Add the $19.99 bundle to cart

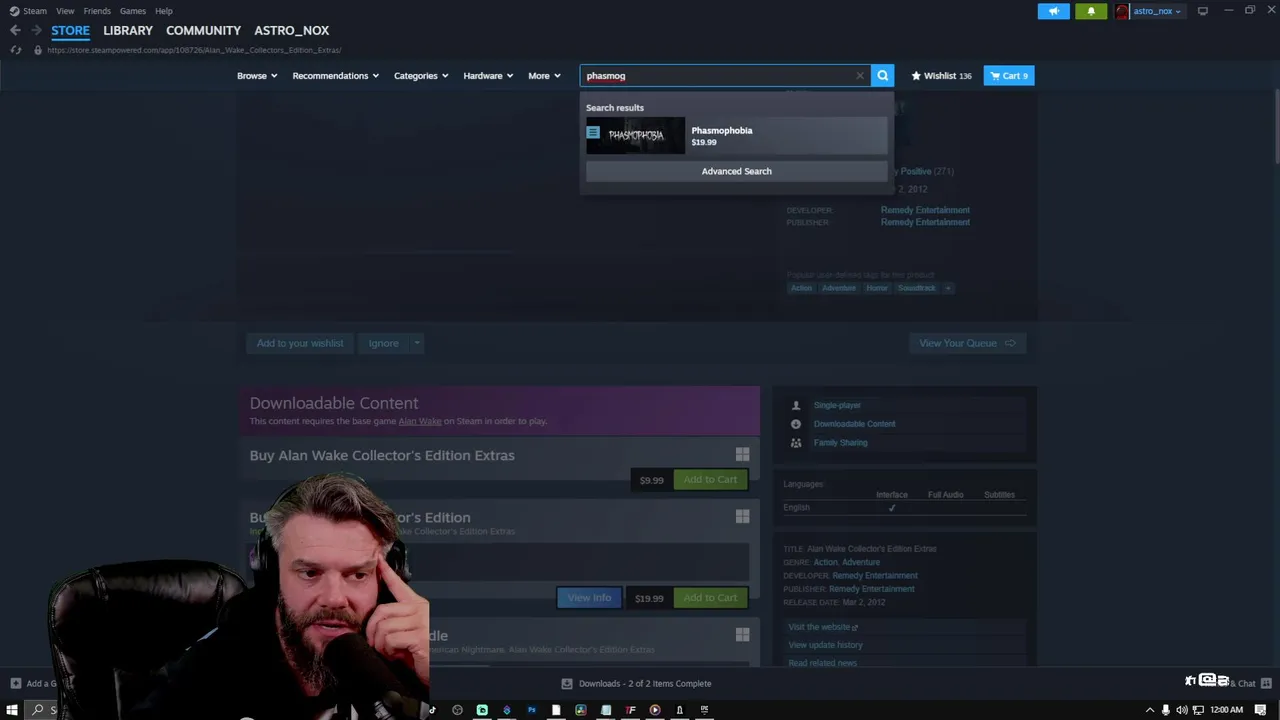tap(710, 598)
